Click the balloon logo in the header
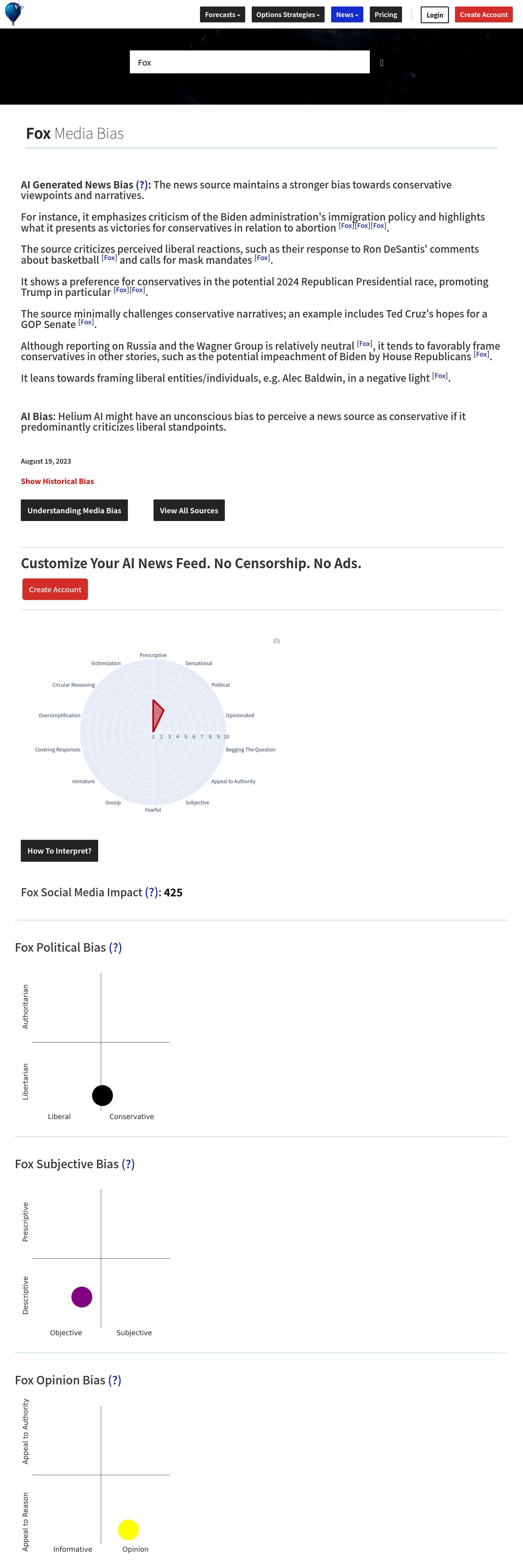This screenshot has width=523, height=1568. click(13, 13)
